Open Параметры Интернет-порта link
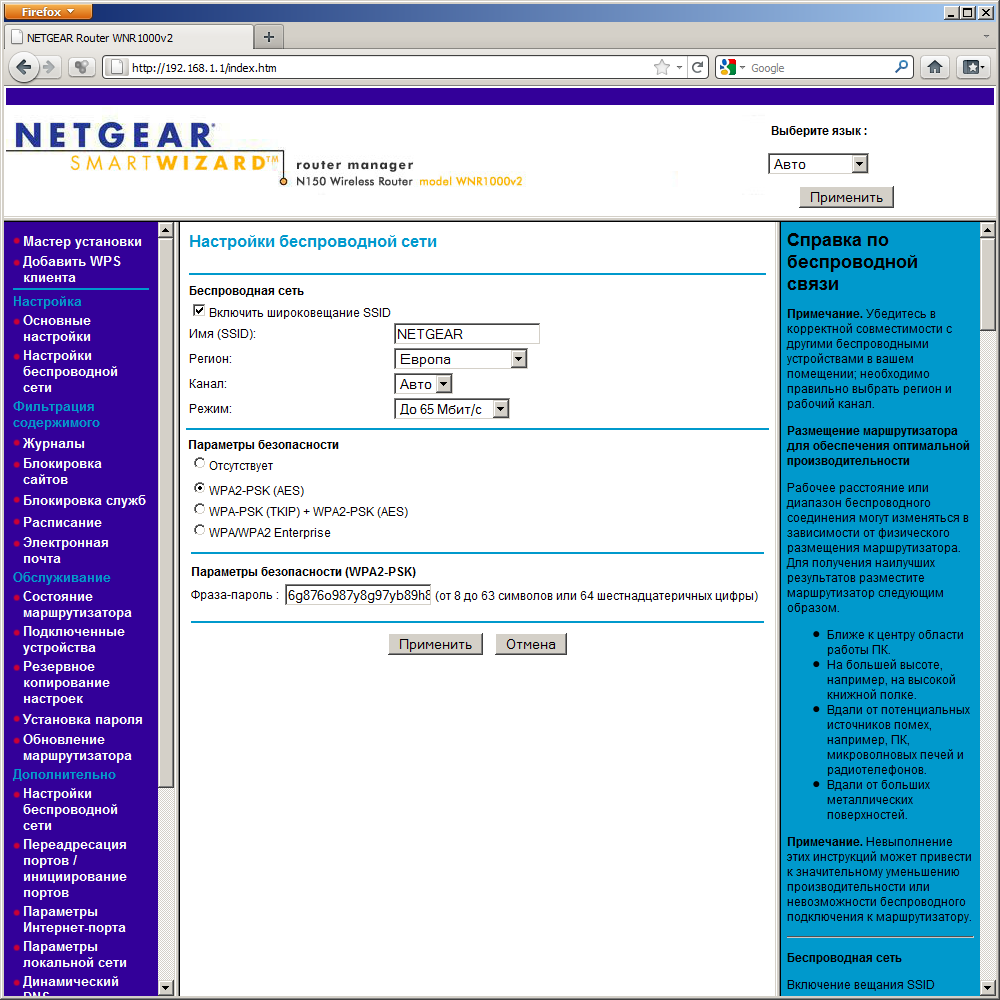 (x=74, y=920)
